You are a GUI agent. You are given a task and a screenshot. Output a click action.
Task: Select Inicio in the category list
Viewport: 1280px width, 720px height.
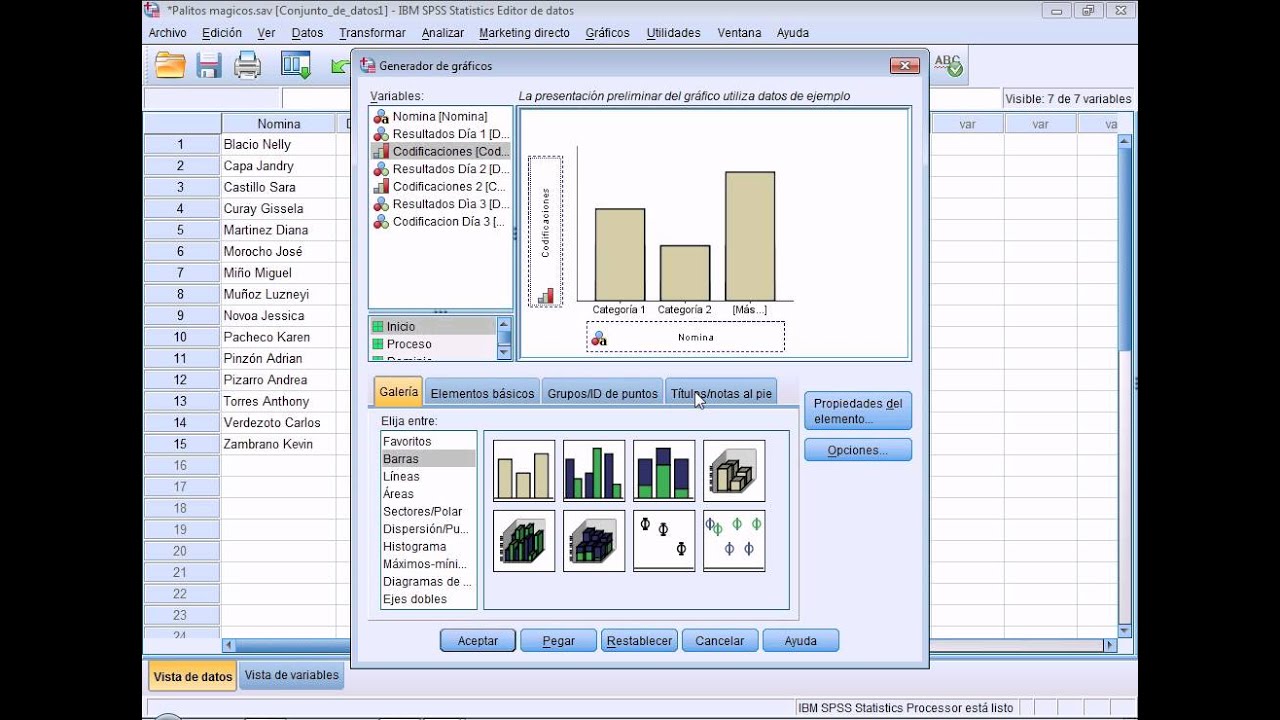click(x=432, y=326)
